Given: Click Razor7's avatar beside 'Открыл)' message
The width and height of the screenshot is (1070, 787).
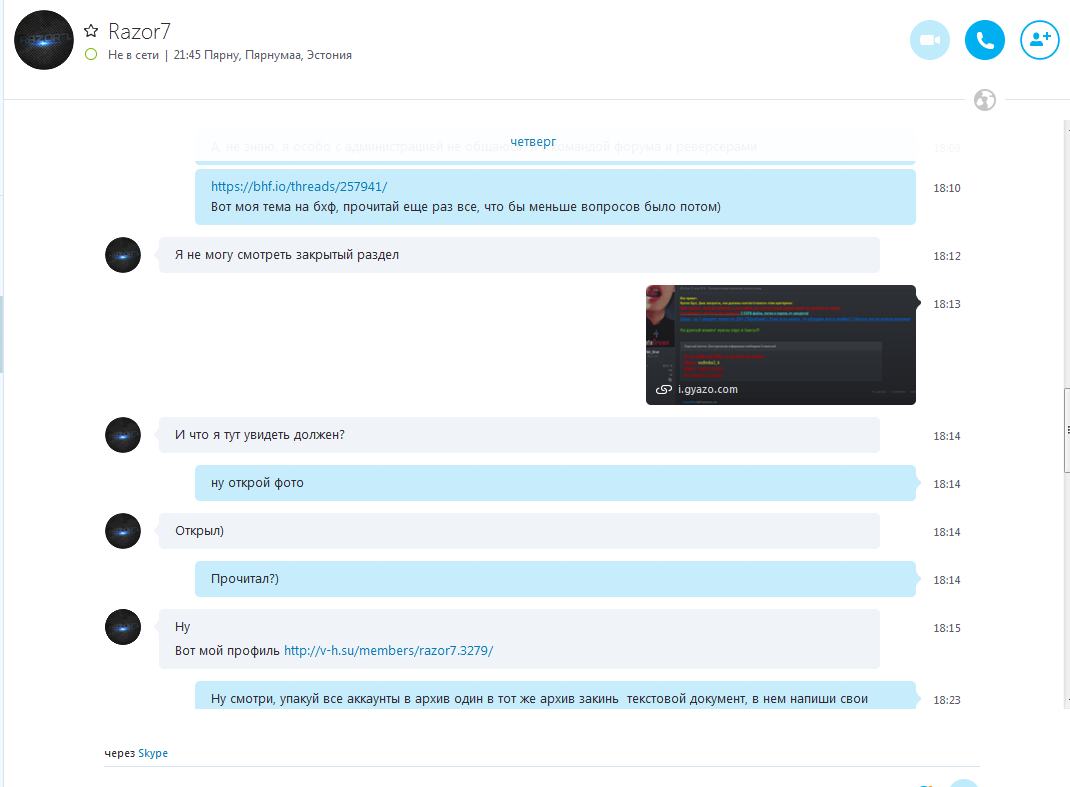Looking at the screenshot, I should coord(123,531).
